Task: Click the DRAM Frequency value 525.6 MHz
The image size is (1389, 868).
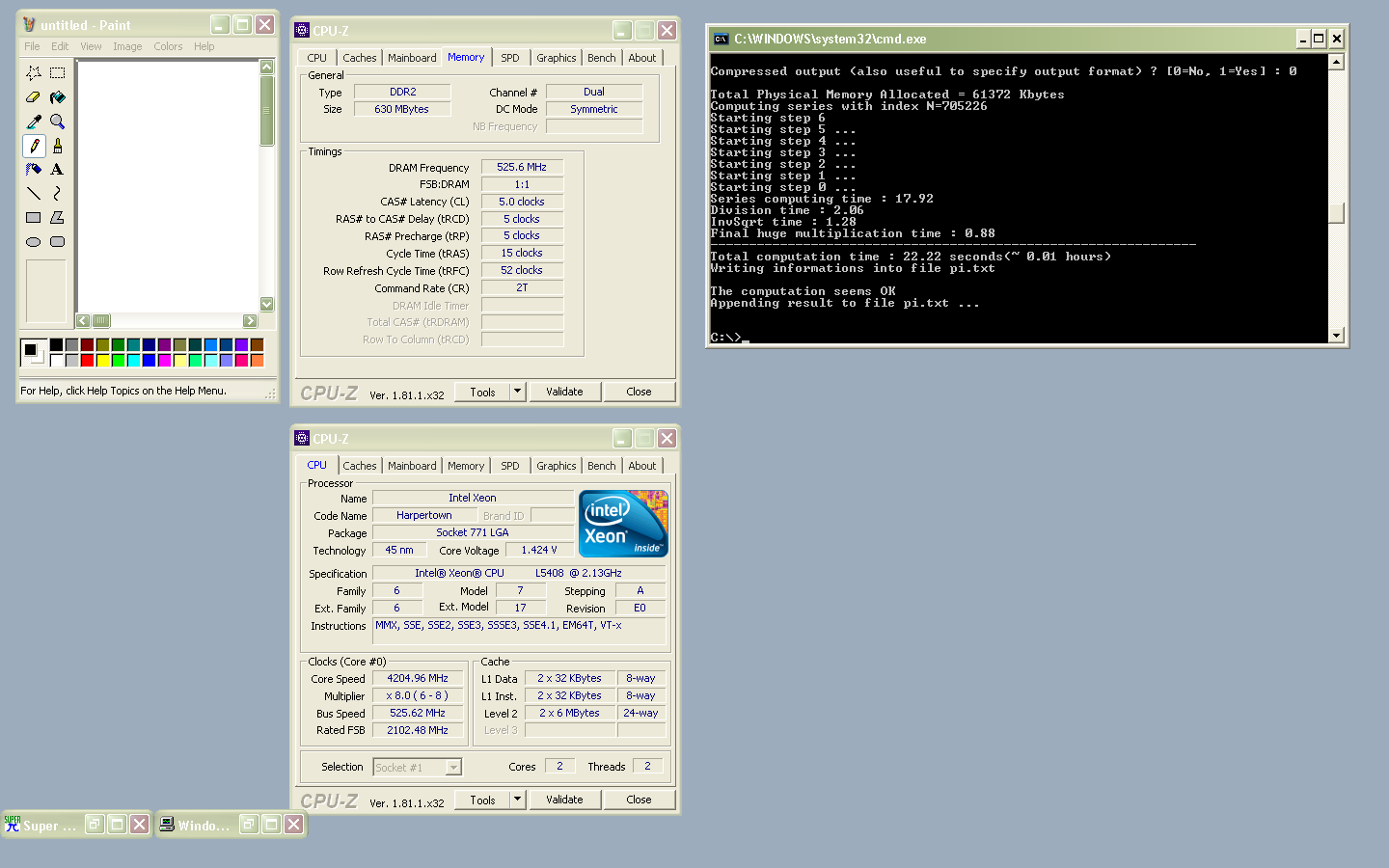Action: click(522, 167)
